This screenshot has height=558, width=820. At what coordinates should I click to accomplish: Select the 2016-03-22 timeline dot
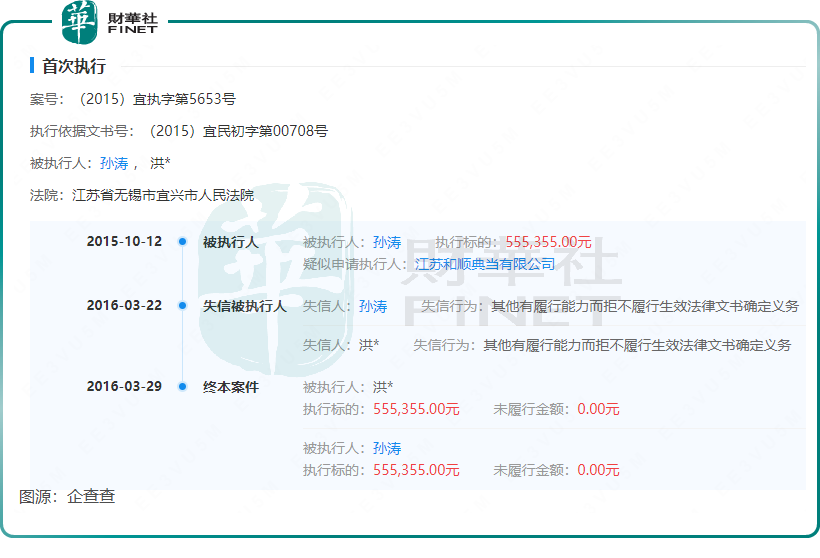point(182,306)
